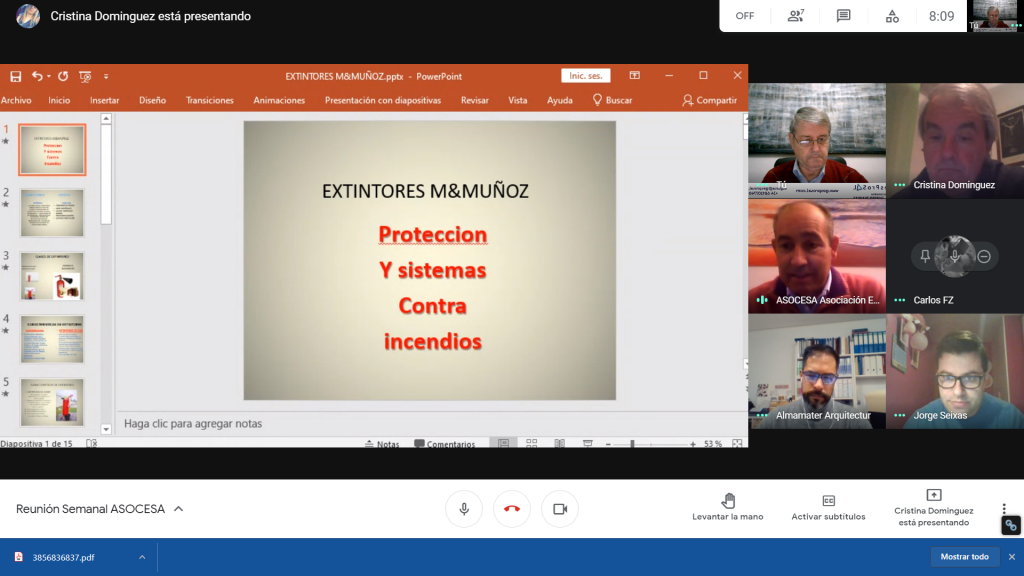Viewport: 1024px width, 576px height.
Task: Open the Archivo menu
Action: [16, 100]
